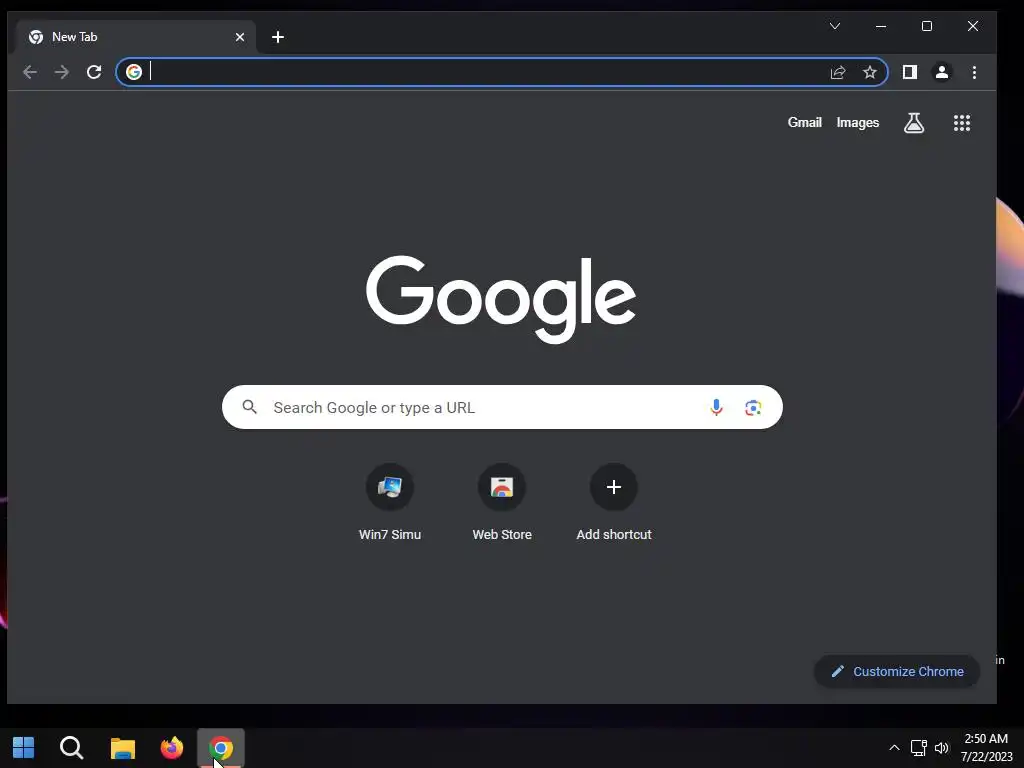Click the Google logo
Screen dimensions: 1024x768
[501, 299]
